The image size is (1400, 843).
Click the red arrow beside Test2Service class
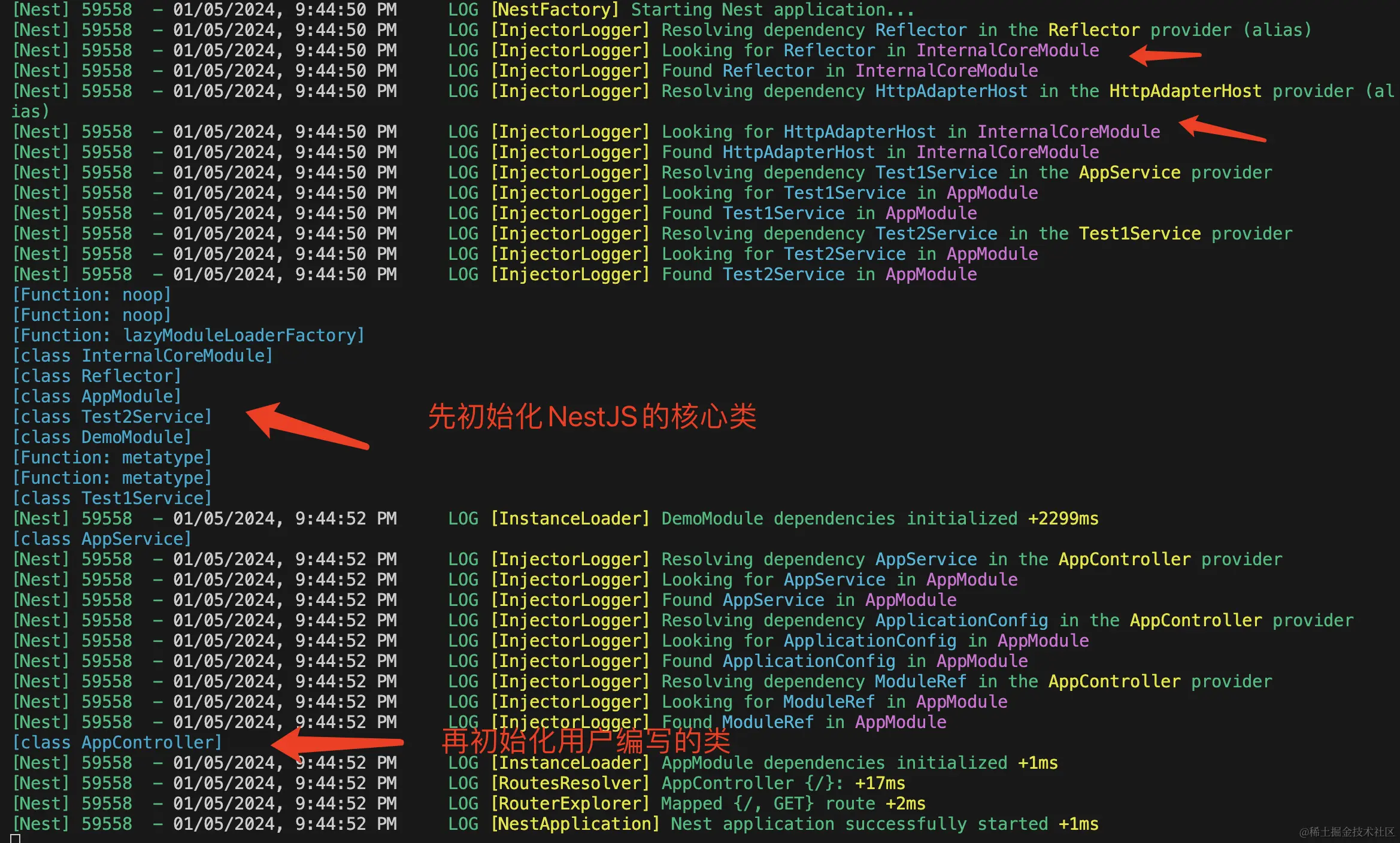point(305,426)
